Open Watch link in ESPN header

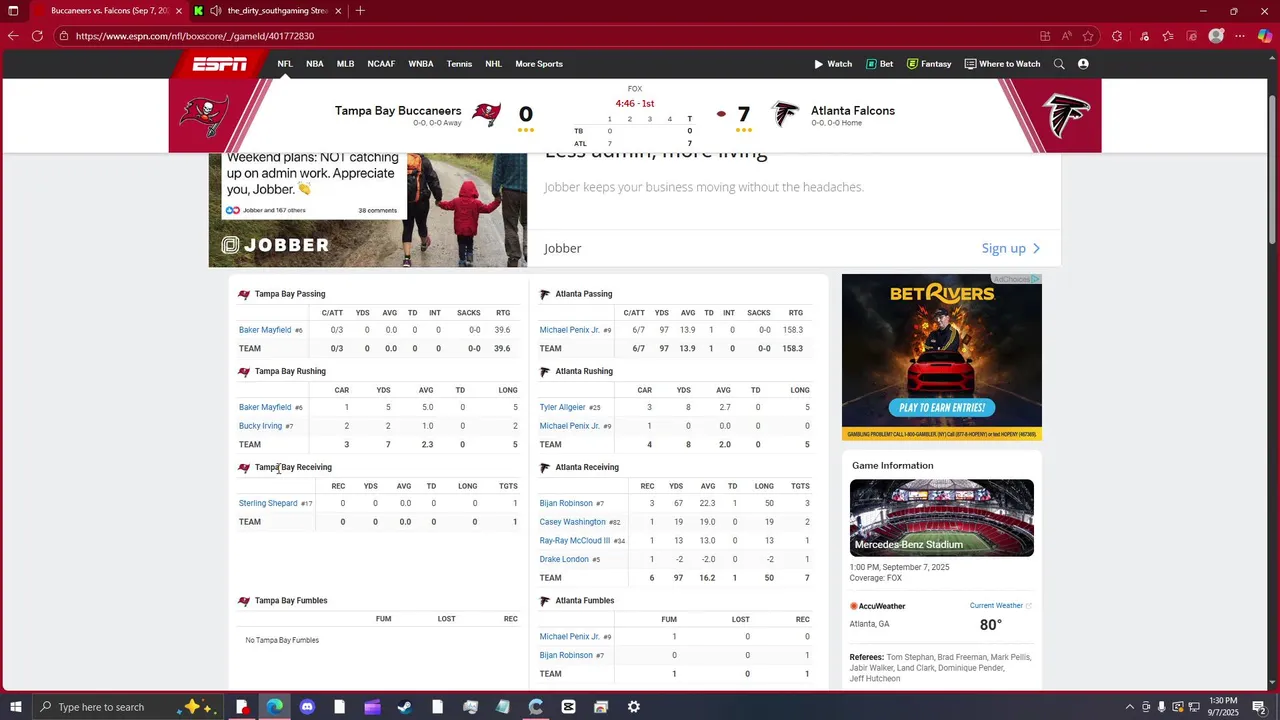coord(833,64)
